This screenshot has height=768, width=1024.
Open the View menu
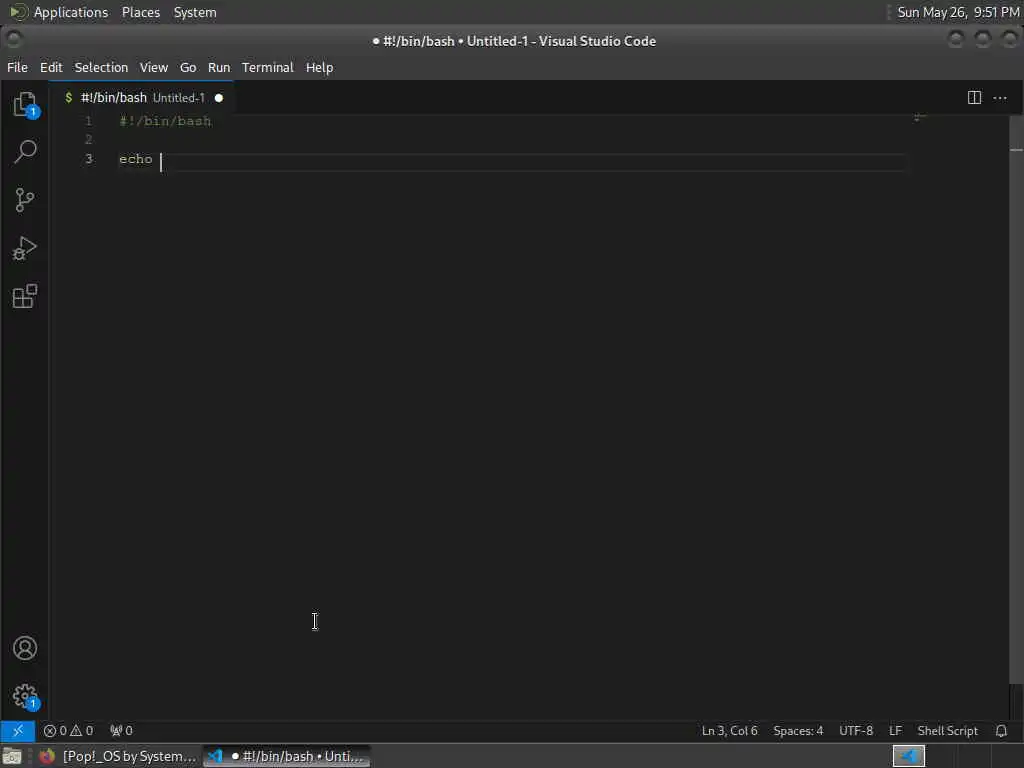pyautogui.click(x=153, y=67)
